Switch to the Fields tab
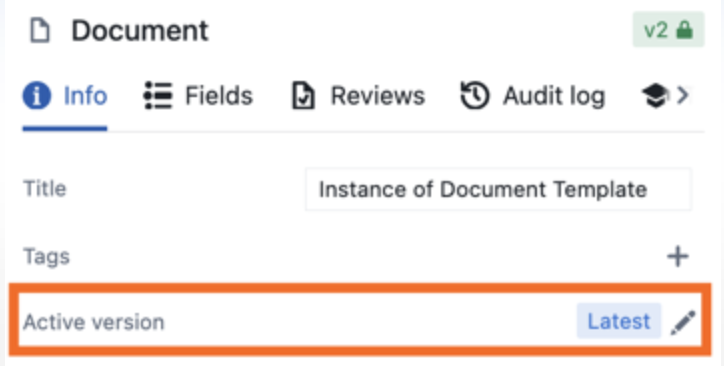Image resolution: width=724 pixels, height=366 pixels. coord(198,96)
